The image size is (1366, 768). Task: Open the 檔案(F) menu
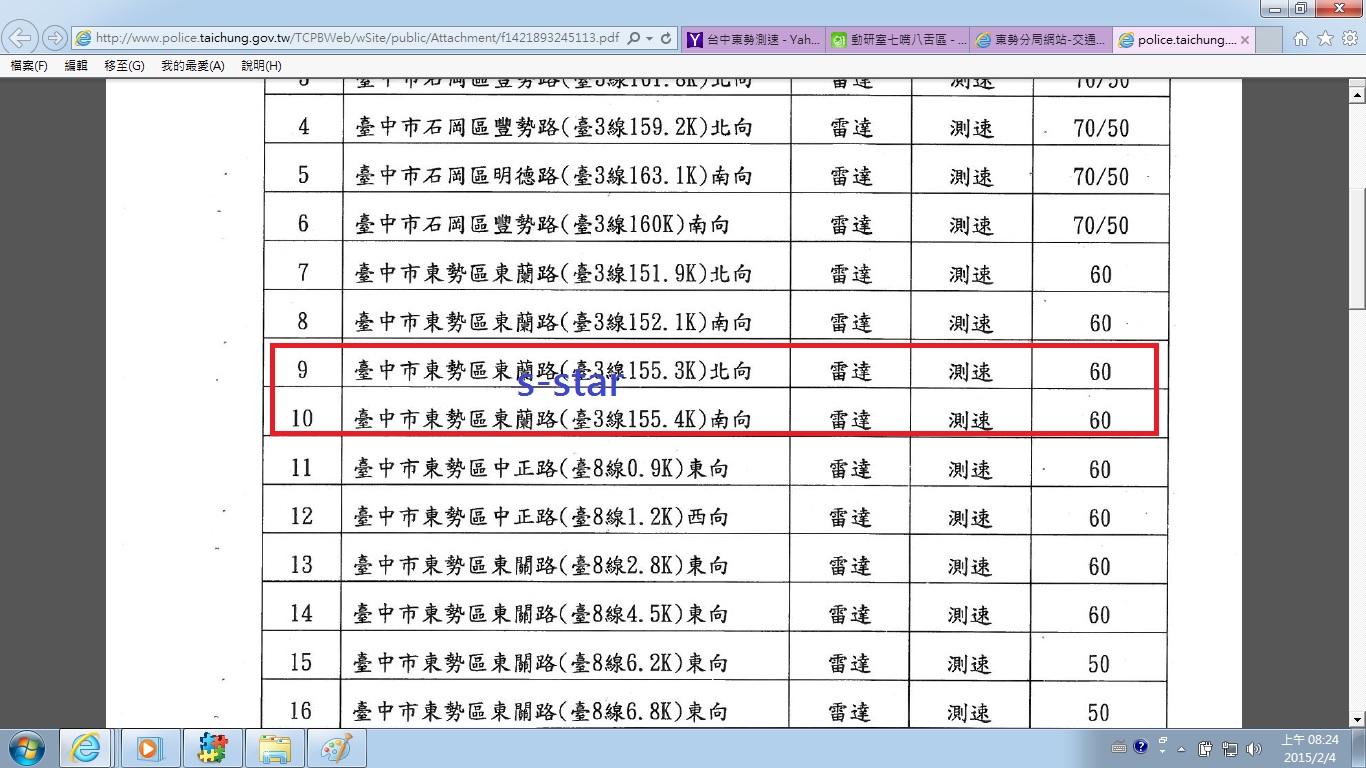[29, 66]
